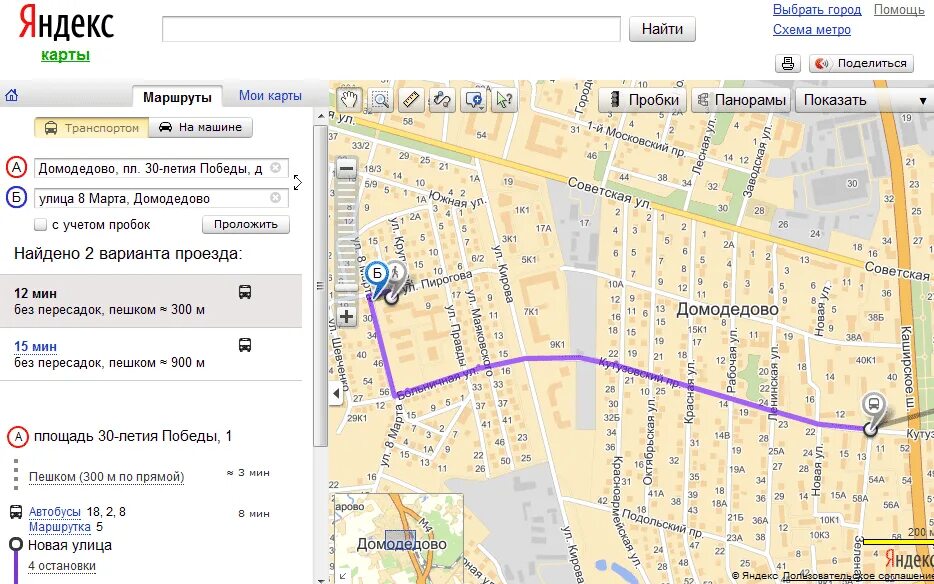Click the Найти search button
Image resolution: width=934 pixels, height=584 pixels.
pos(662,29)
